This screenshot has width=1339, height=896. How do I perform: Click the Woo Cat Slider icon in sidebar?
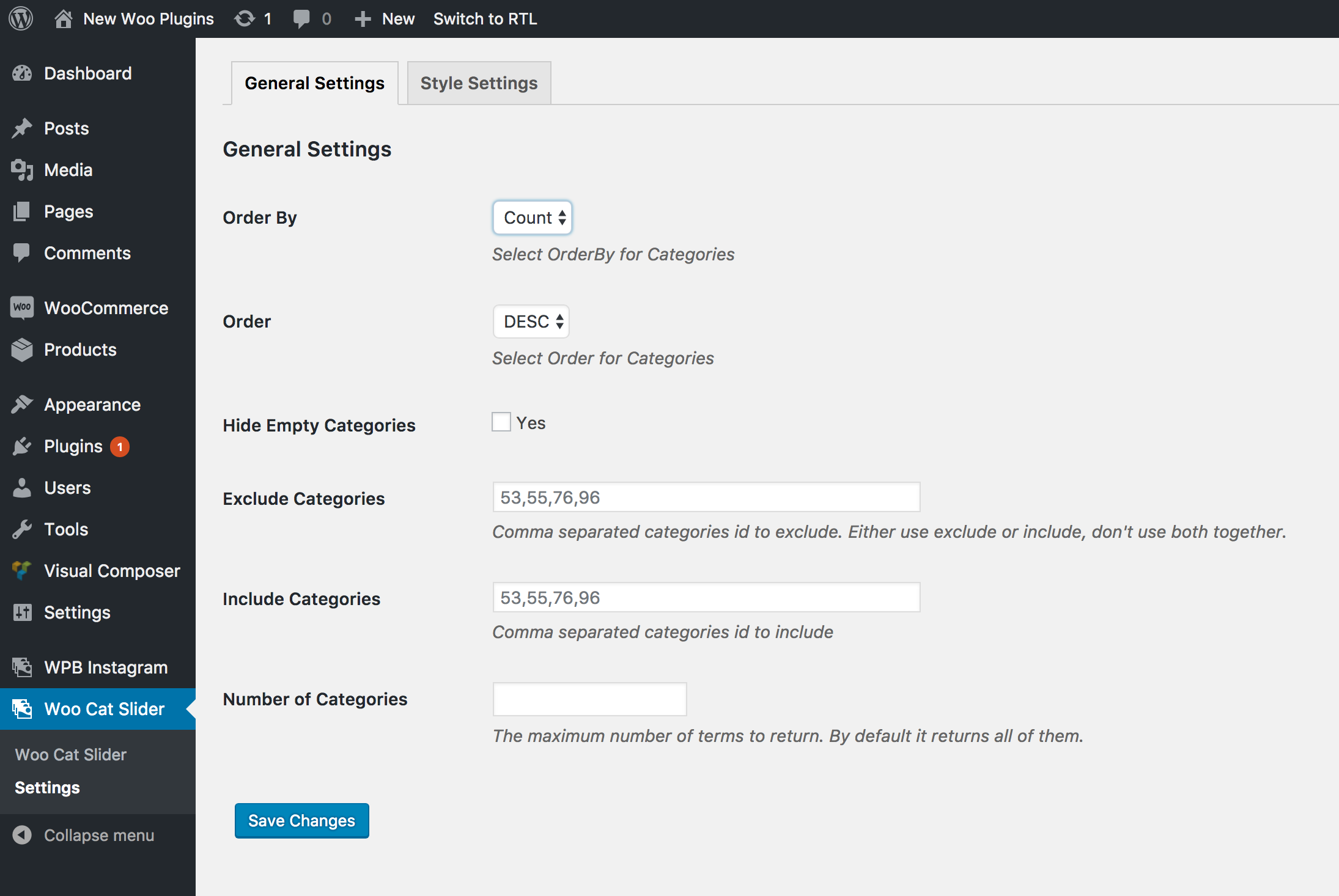coord(22,708)
